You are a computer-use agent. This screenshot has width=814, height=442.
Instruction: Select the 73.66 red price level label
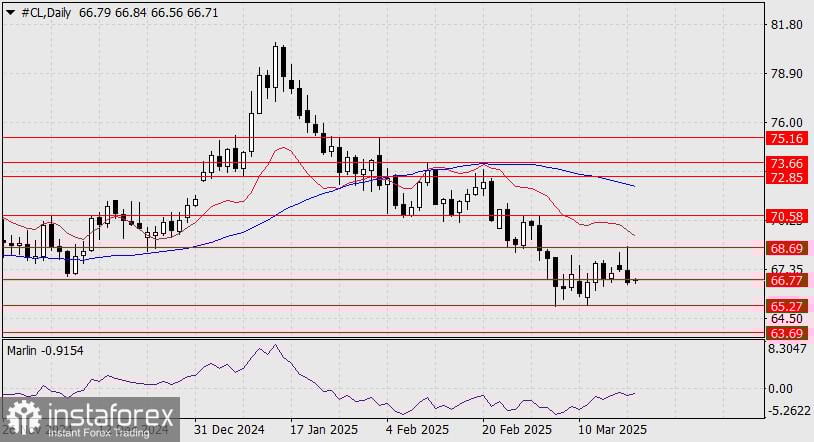[x=787, y=164]
